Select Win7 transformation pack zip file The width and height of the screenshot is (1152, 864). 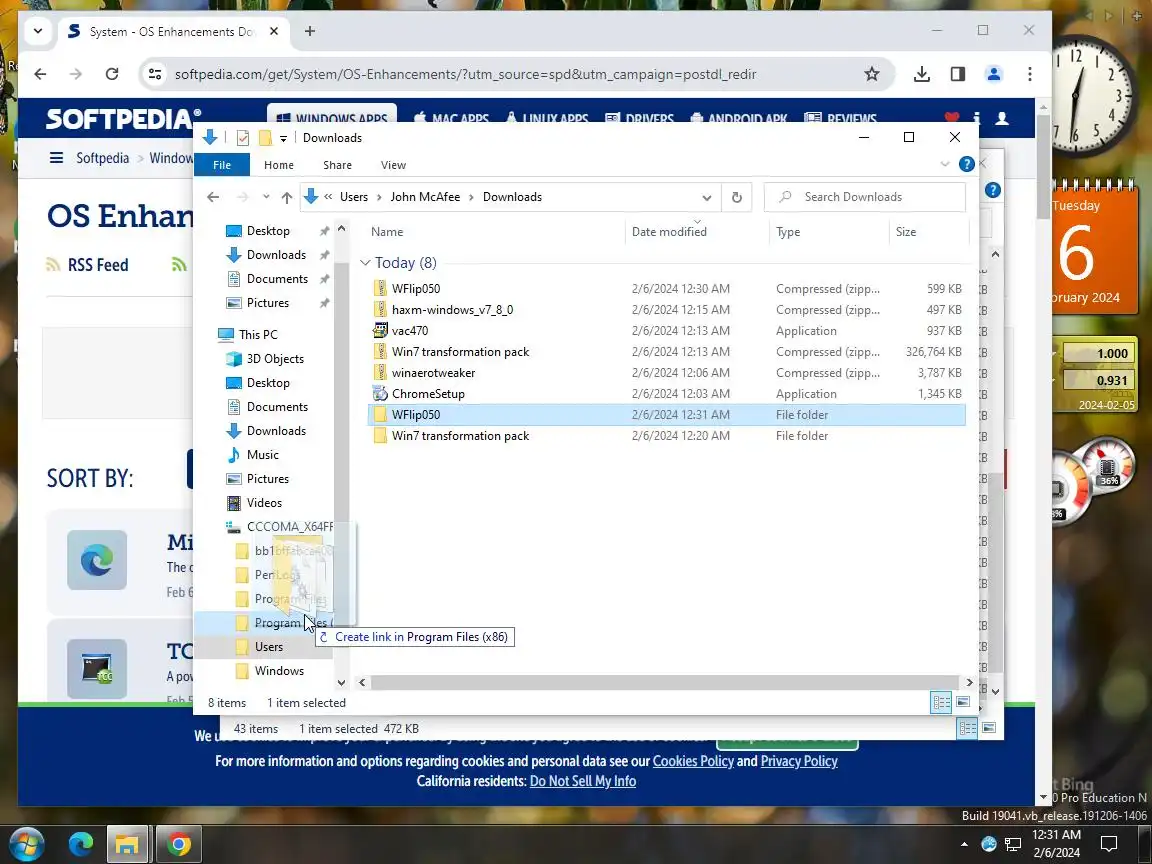(666, 351)
